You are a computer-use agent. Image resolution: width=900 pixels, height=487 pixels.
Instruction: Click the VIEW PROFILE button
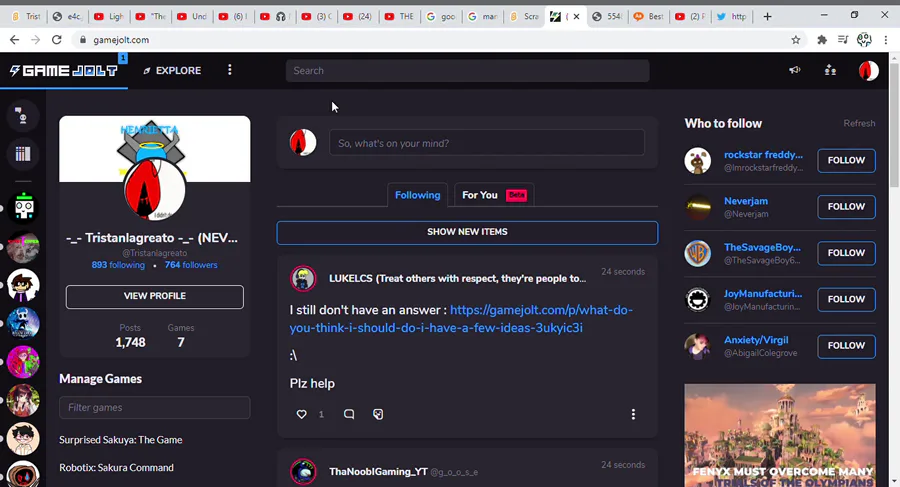(x=154, y=296)
